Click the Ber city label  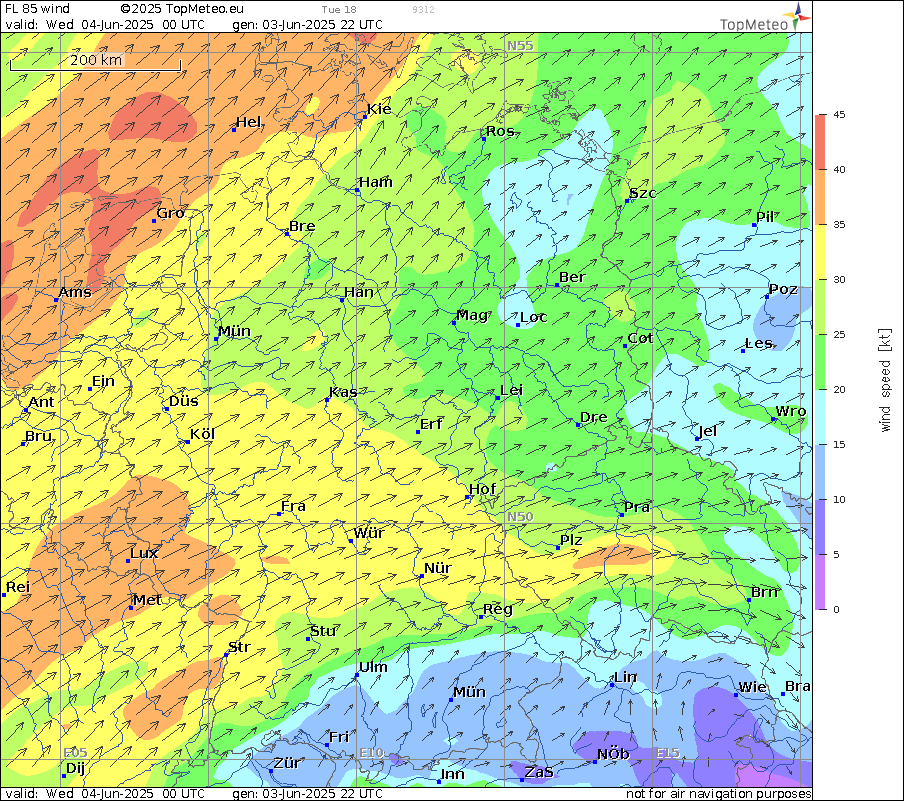pos(572,277)
